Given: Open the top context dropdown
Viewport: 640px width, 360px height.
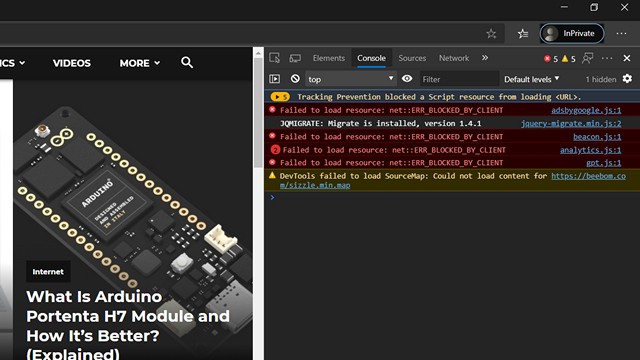Looking at the screenshot, I should point(351,79).
